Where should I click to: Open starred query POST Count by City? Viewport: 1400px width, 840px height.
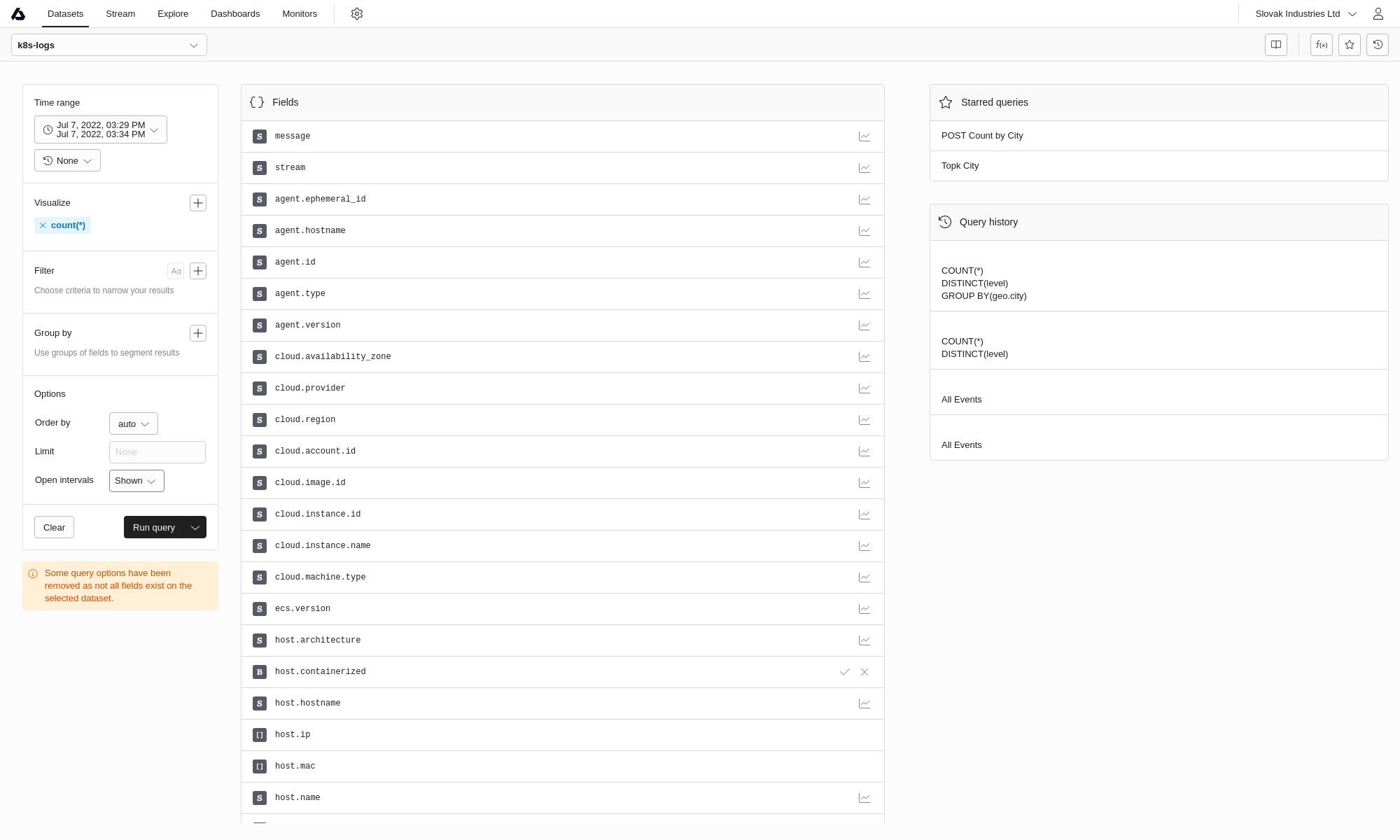pyautogui.click(x=982, y=136)
